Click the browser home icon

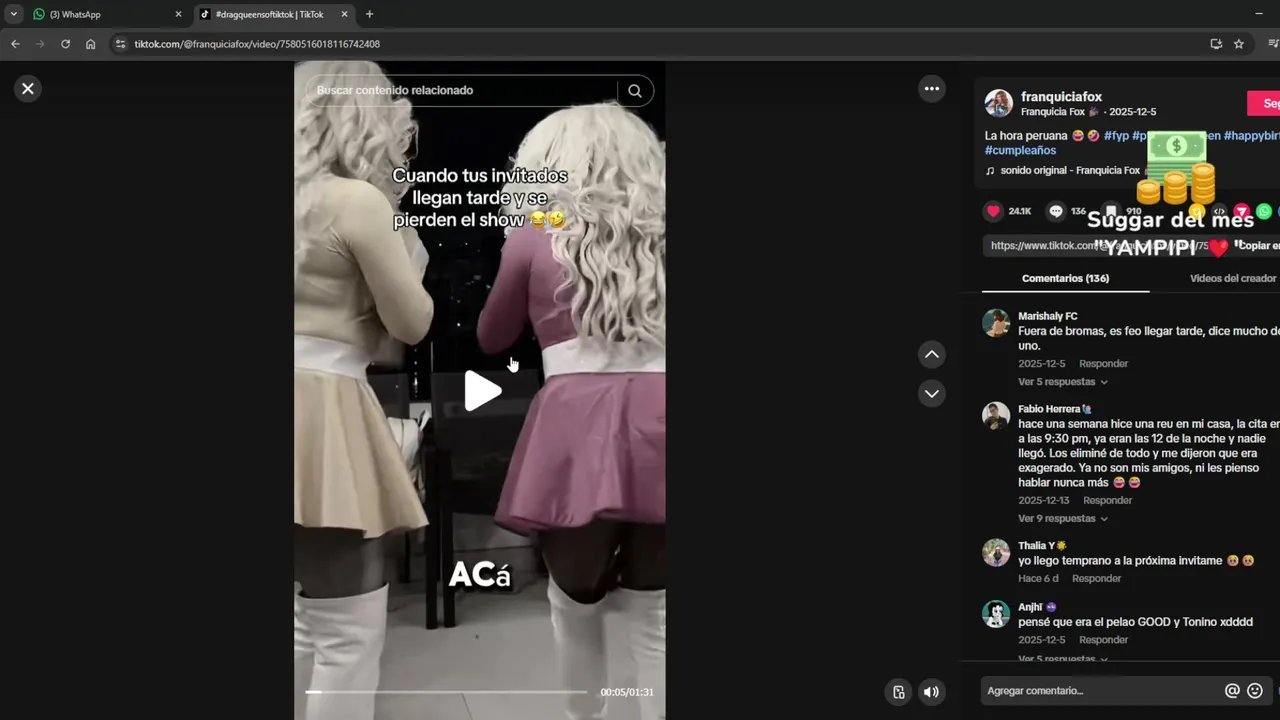[x=90, y=44]
